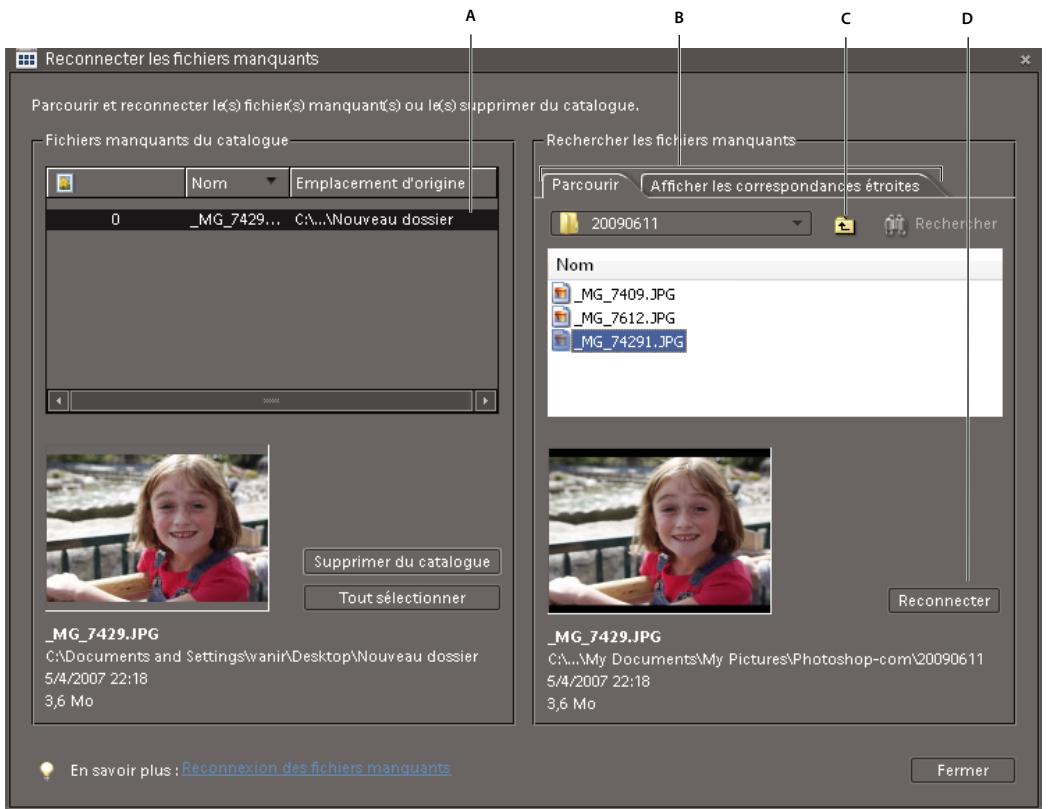Switch to the Parcourir tab
The image size is (1048, 809).
[585, 185]
